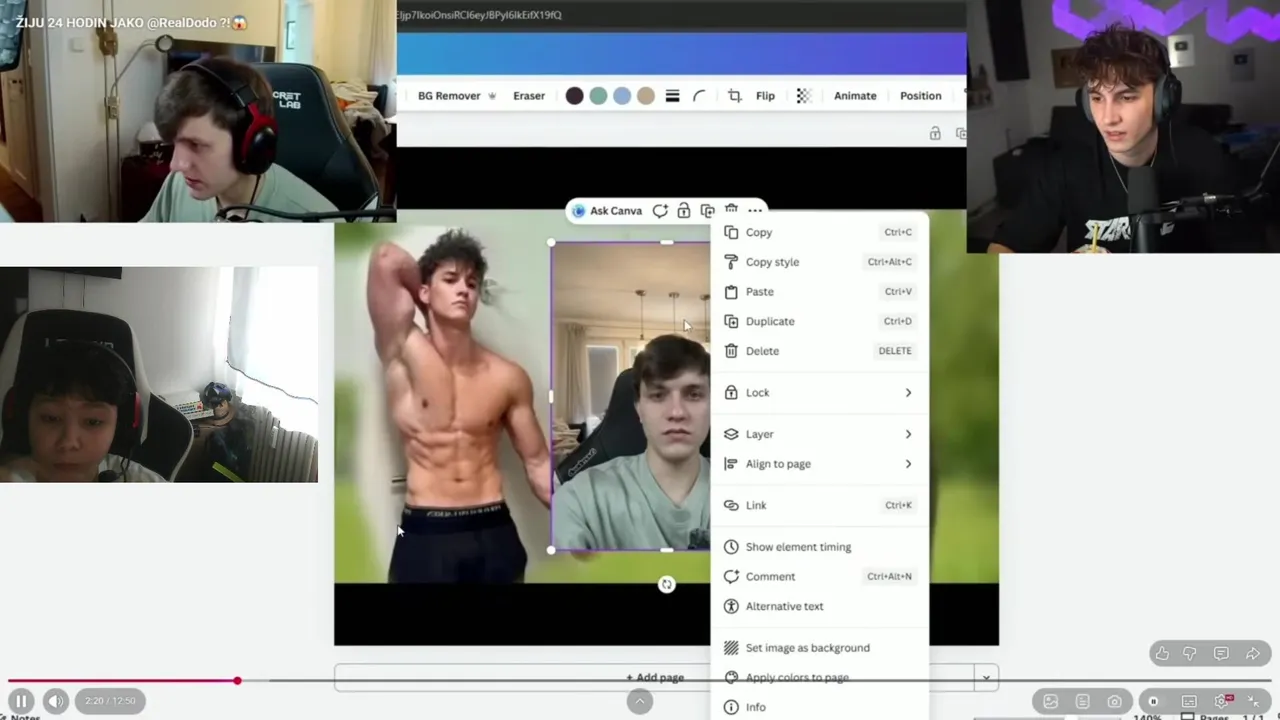Click the picture icon in player controls

[1050, 701]
